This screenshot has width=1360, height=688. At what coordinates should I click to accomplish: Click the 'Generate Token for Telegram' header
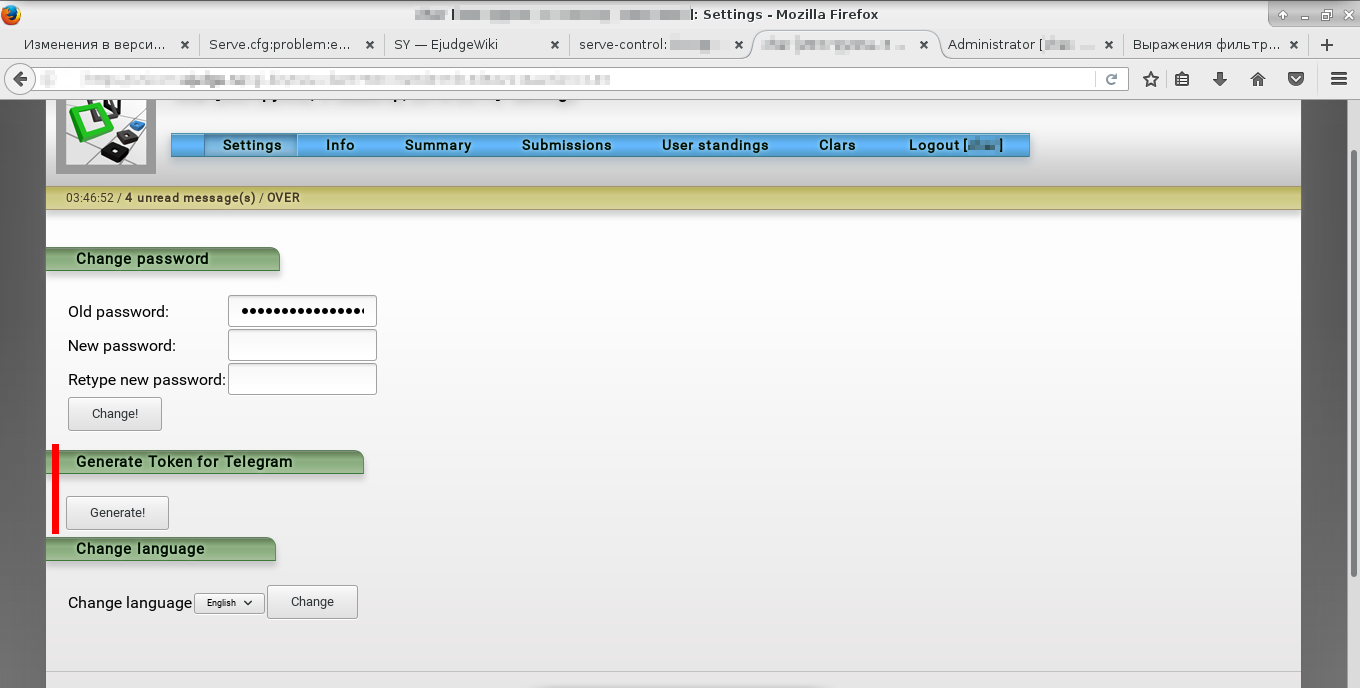[204, 462]
